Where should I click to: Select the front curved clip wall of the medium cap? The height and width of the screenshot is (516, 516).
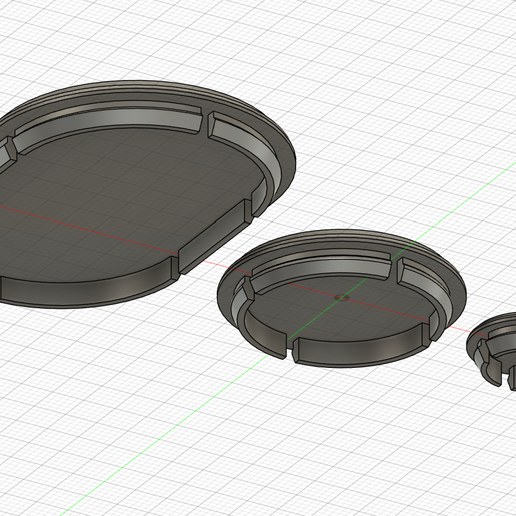point(362,347)
